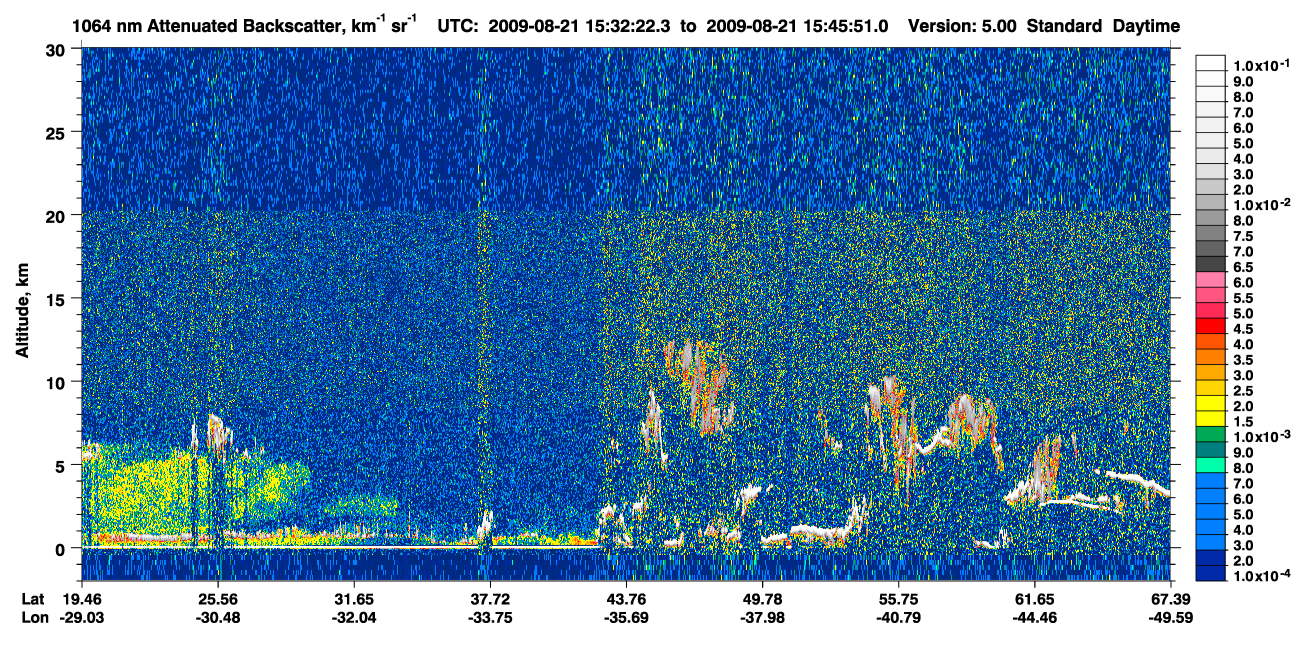
Task: Click the legend label '7.5'
Action: coord(1243,237)
